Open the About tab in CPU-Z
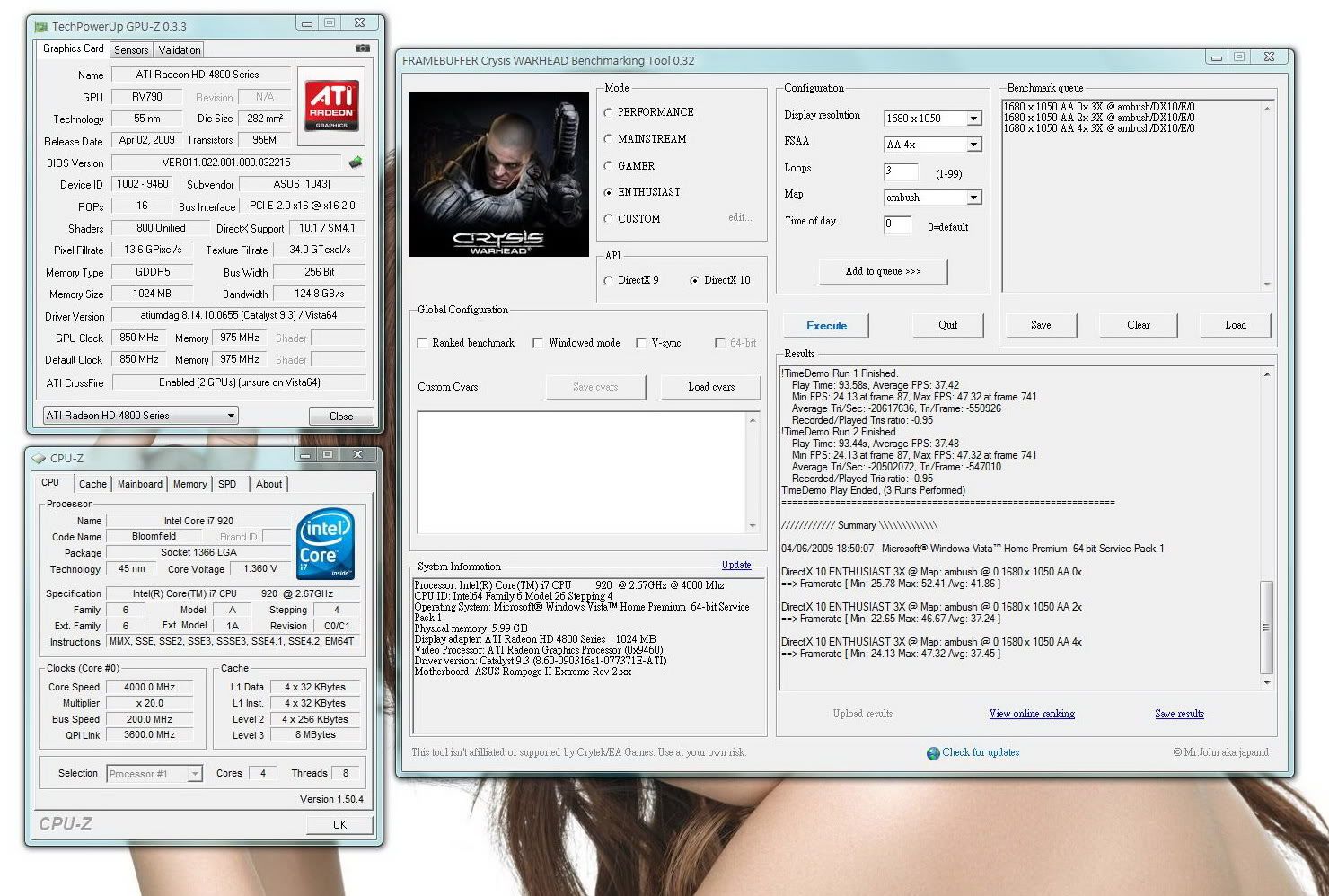This screenshot has width=1329, height=896. point(269,484)
